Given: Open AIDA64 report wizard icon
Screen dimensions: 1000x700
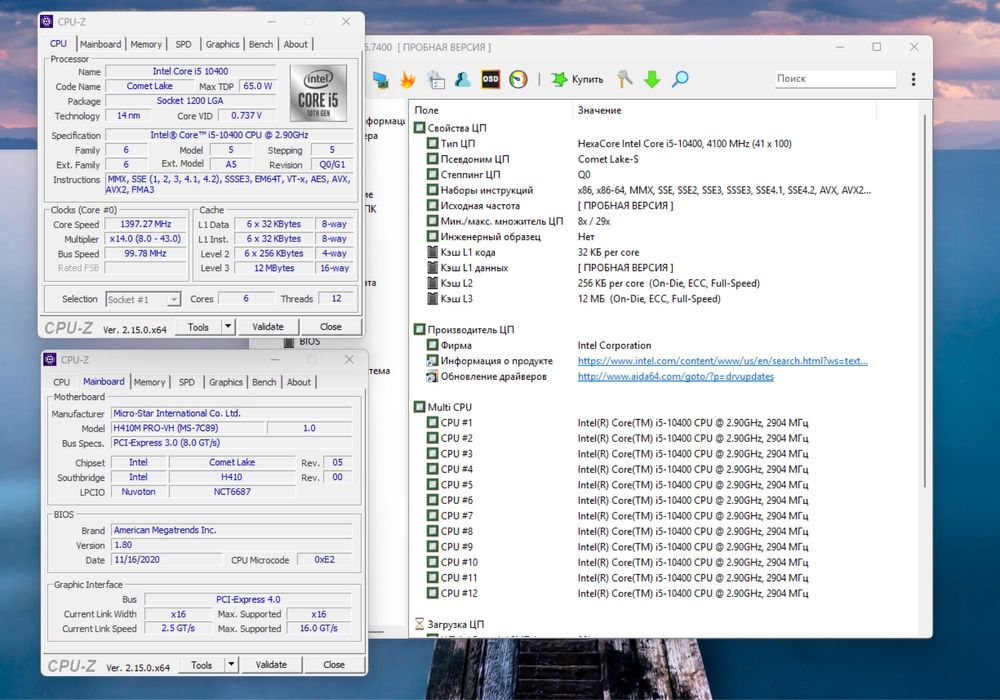Looking at the screenshot, I should coord(436,80).
